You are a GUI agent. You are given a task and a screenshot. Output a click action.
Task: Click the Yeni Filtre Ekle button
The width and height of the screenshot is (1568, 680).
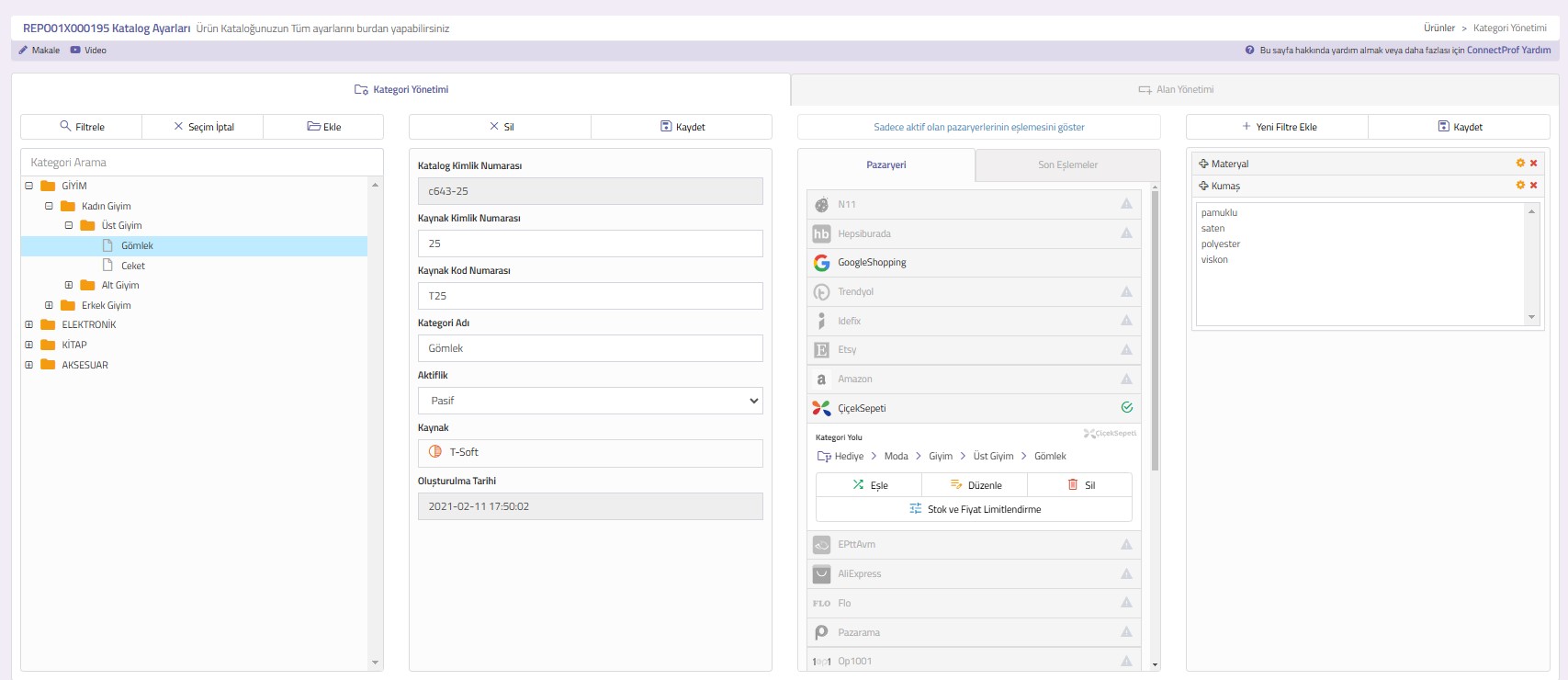point(1278,127)
